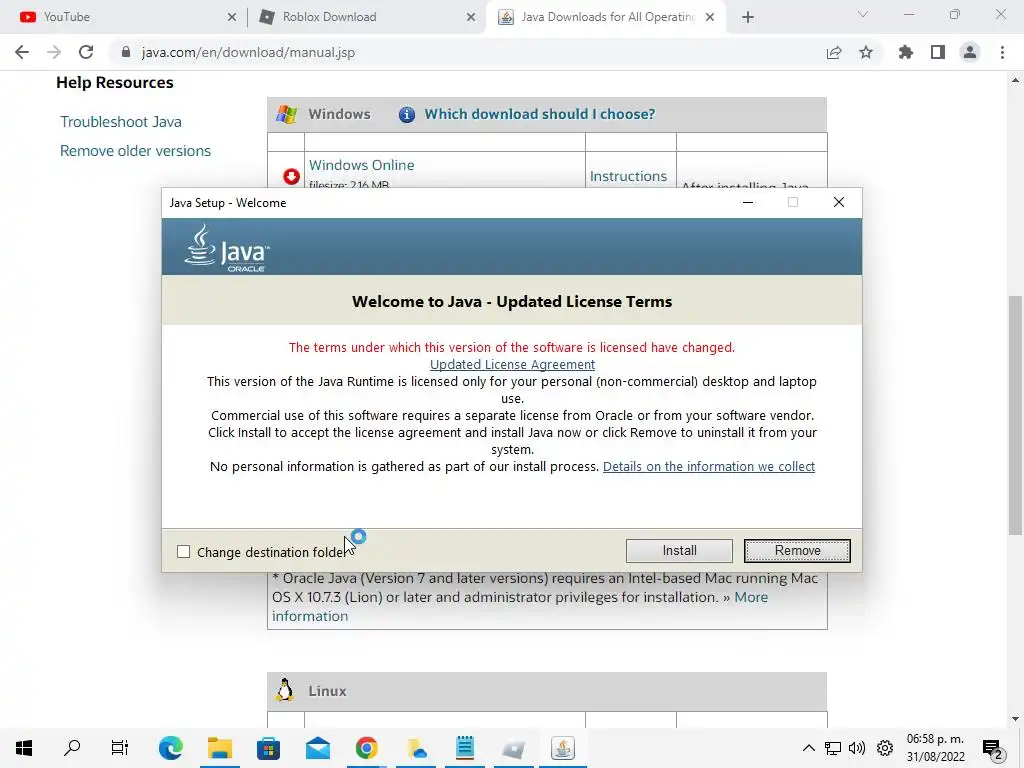Click the scrollbar down arrow

click(1015, 719)
